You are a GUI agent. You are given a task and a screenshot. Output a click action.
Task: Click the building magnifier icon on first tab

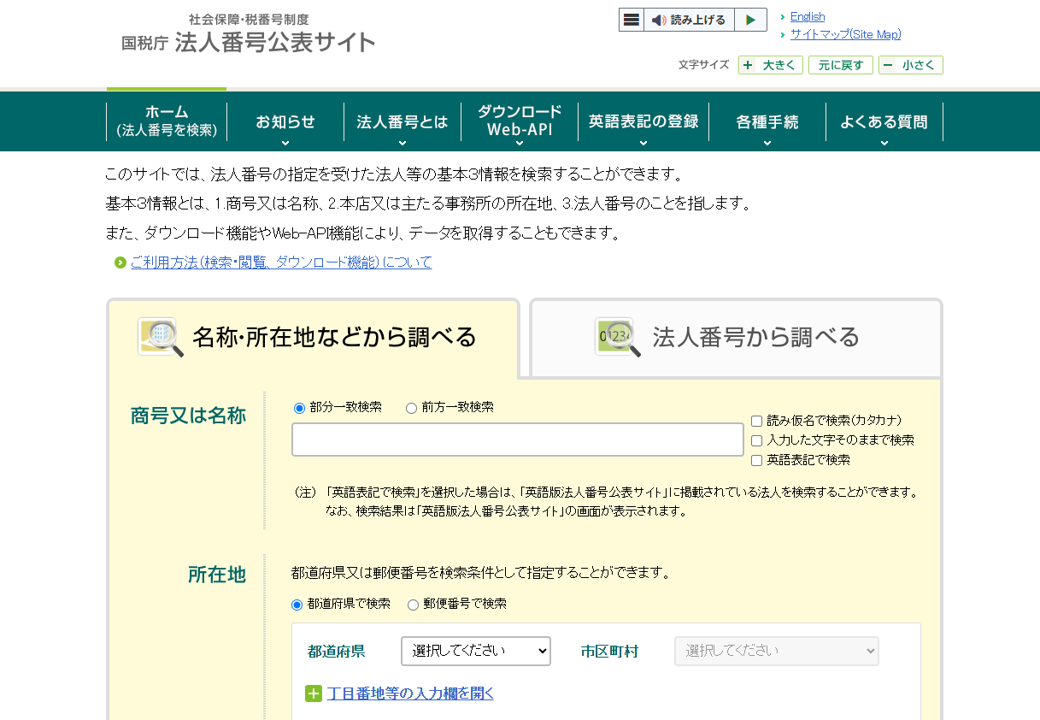point(160,337)
